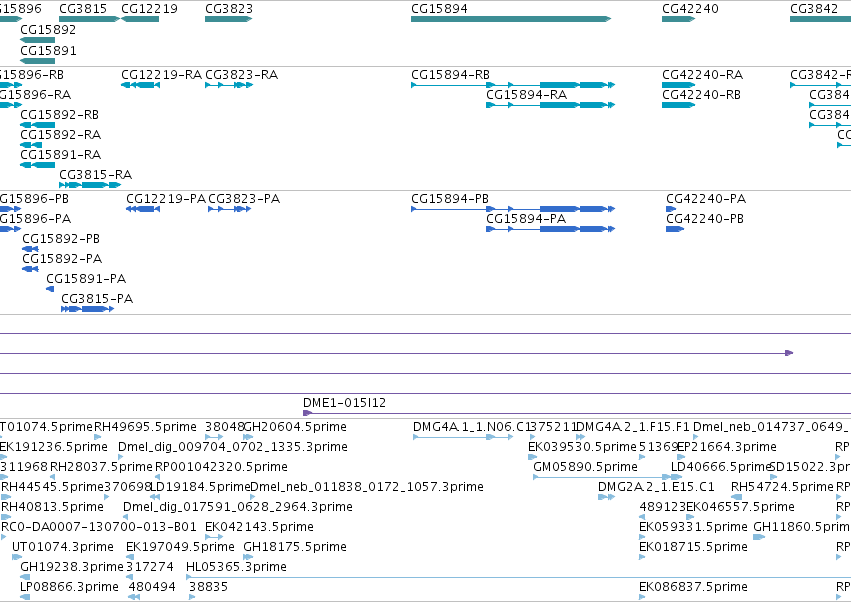The width and height of the screenshot is (851, 602).
Task: Select the EK086837.5prime EST label
Action: [x=693, y=587]
